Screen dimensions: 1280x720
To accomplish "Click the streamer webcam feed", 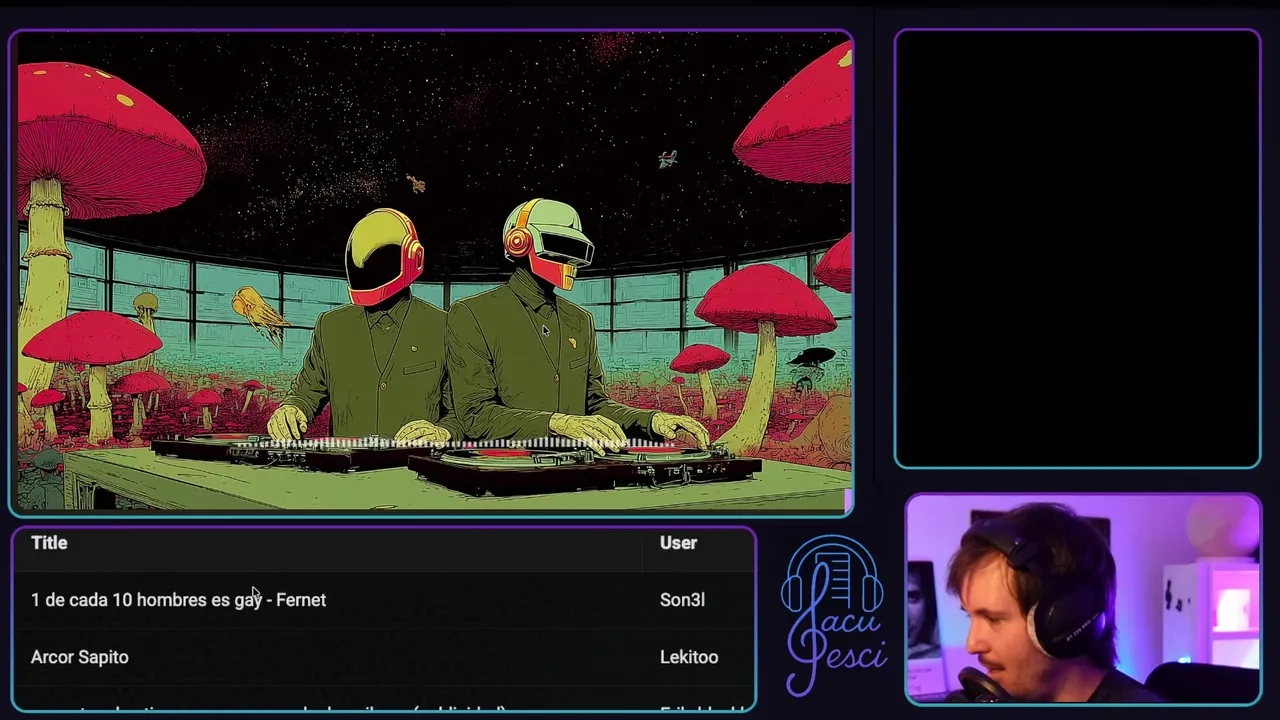I will pos(1083,599).
